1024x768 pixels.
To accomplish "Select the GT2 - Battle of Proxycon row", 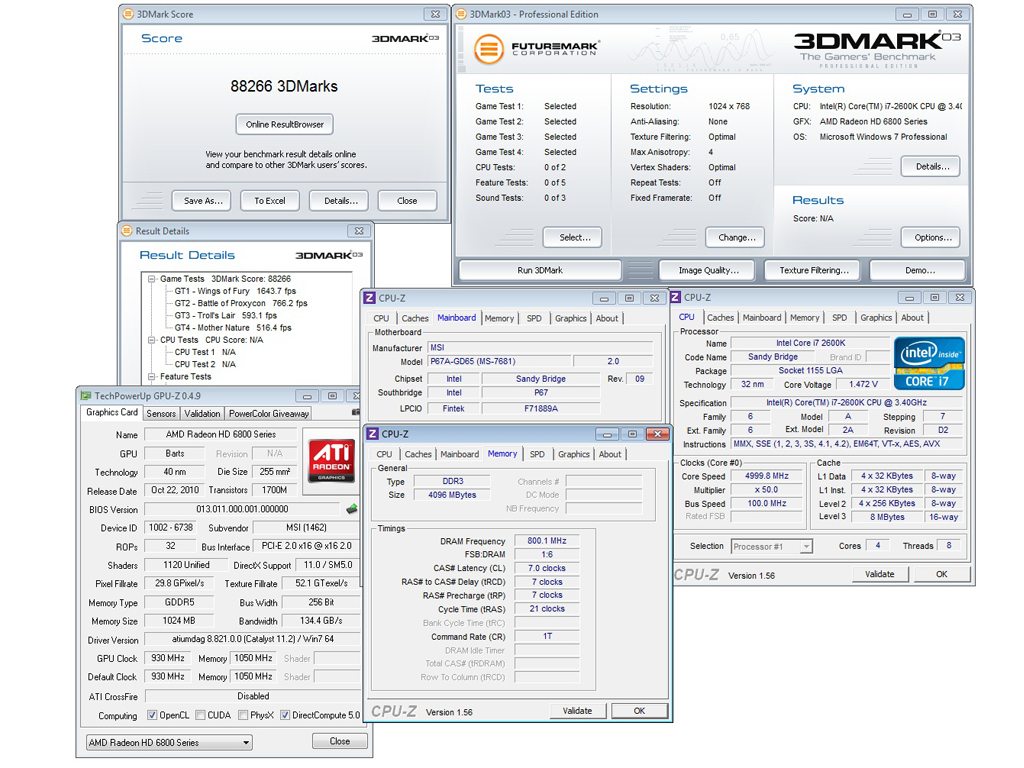I will 240,304.
